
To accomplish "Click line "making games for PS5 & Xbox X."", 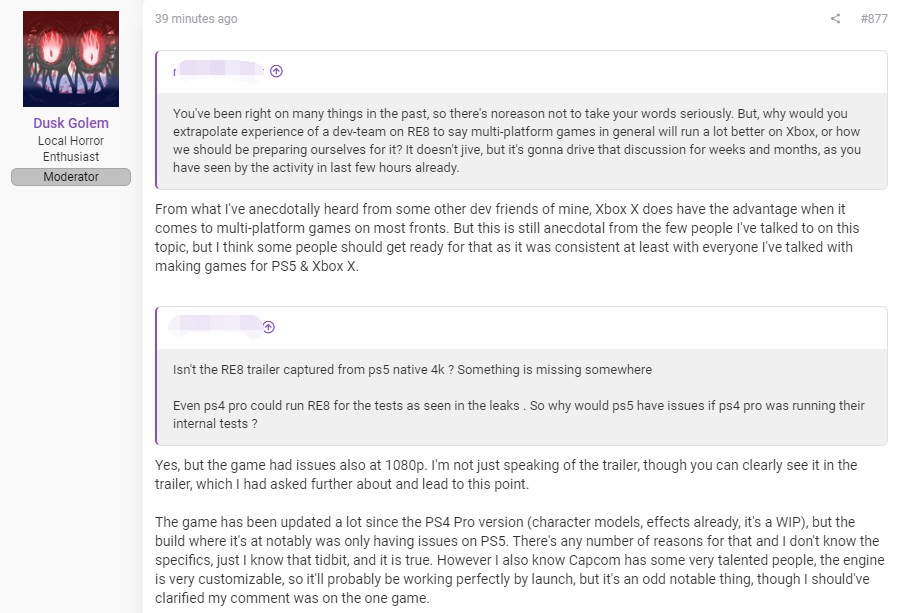I will pos(257,266).
